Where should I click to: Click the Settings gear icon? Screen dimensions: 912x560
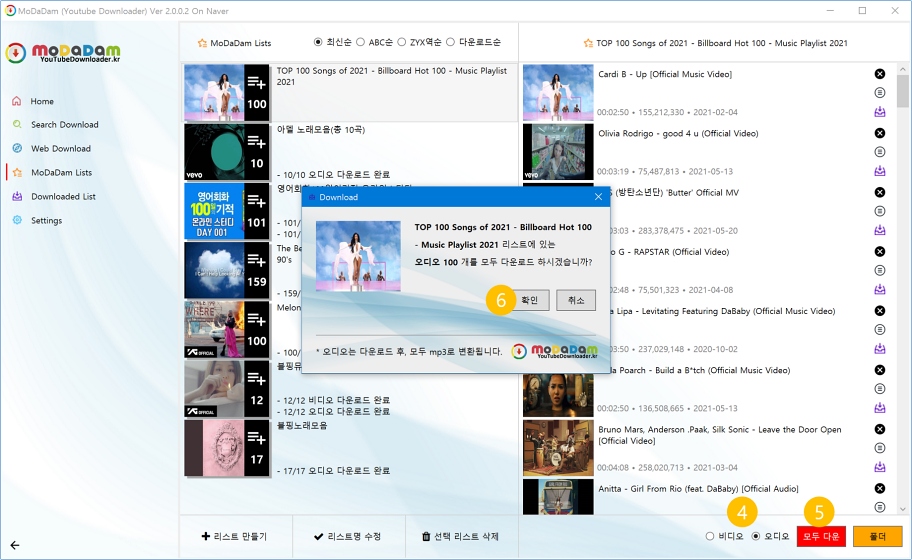17,220
